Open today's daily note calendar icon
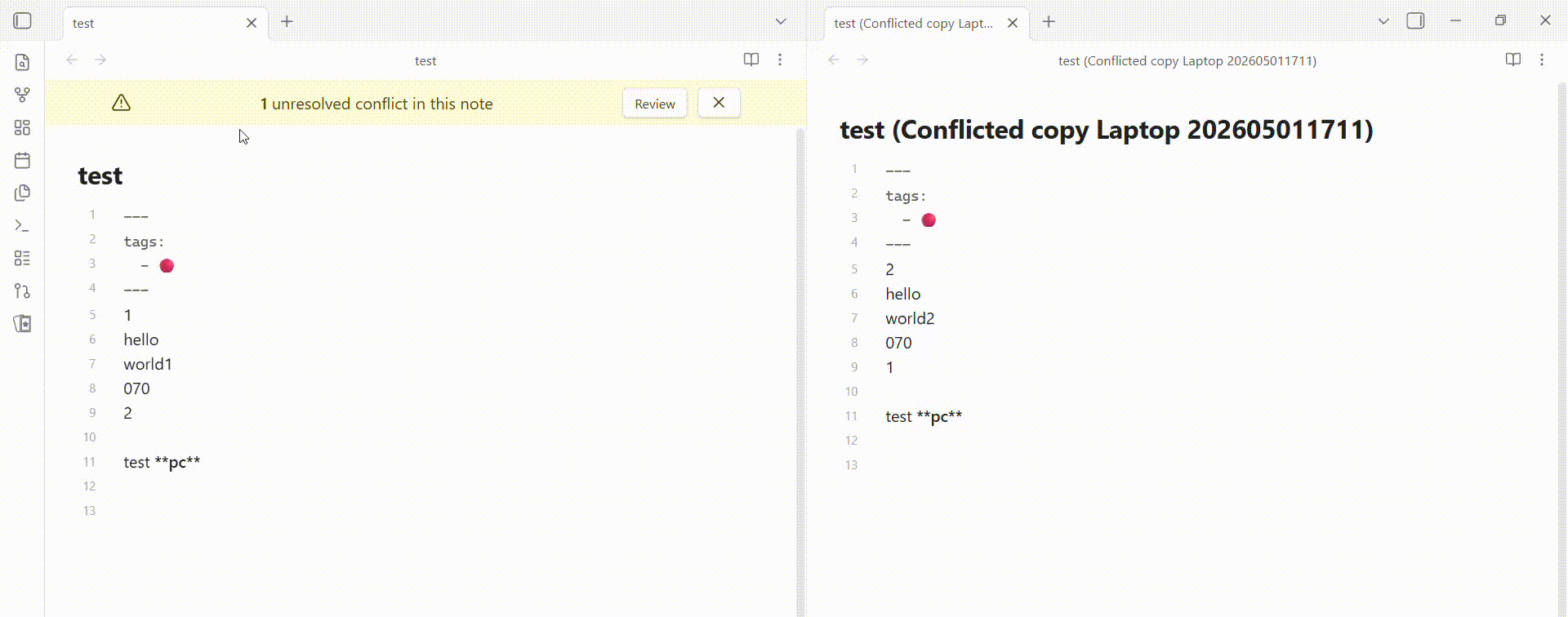This screenshot has width=1568, height=617. point(22,160)
